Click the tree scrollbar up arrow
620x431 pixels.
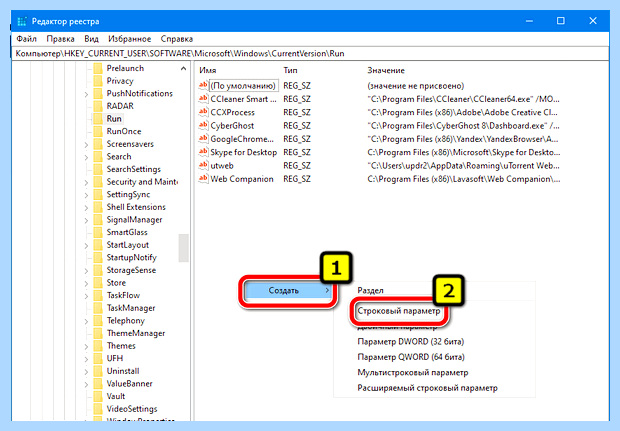[183, 69]
